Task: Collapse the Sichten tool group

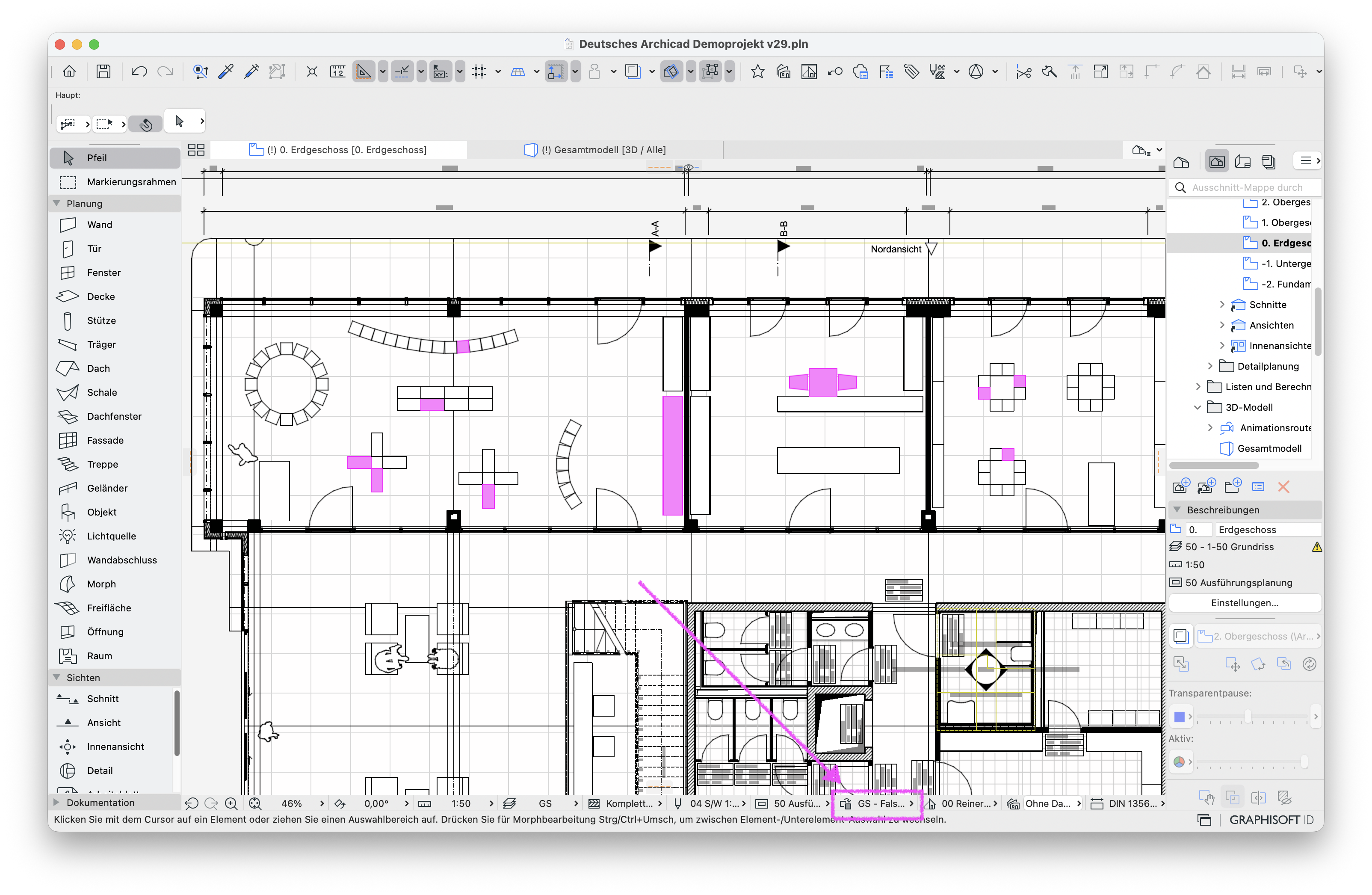Action: [56, 678]
